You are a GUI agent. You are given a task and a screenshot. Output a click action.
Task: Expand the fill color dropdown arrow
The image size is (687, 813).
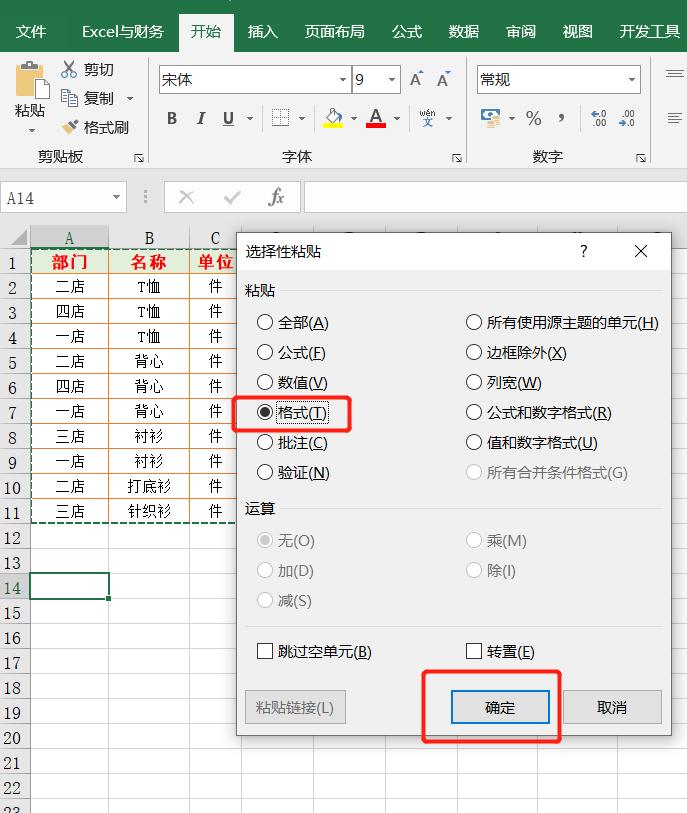click(x=354, y=119)
